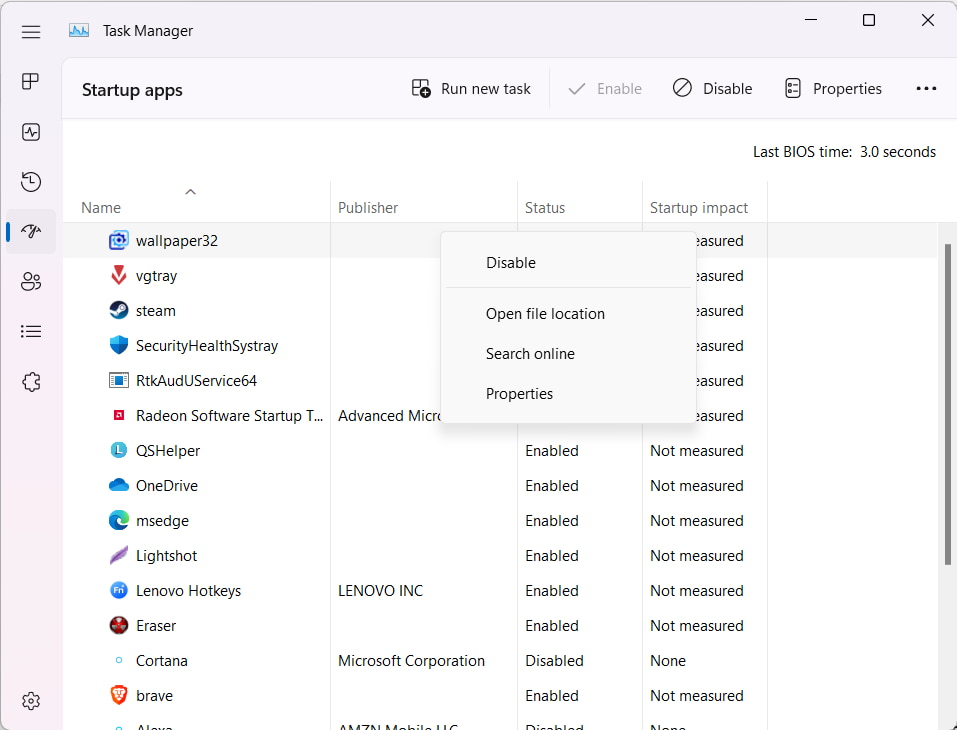Choose Disable in the context menu
Image resolution: width=957 pixels, height=730 pixels.
(x=511, y=263)
